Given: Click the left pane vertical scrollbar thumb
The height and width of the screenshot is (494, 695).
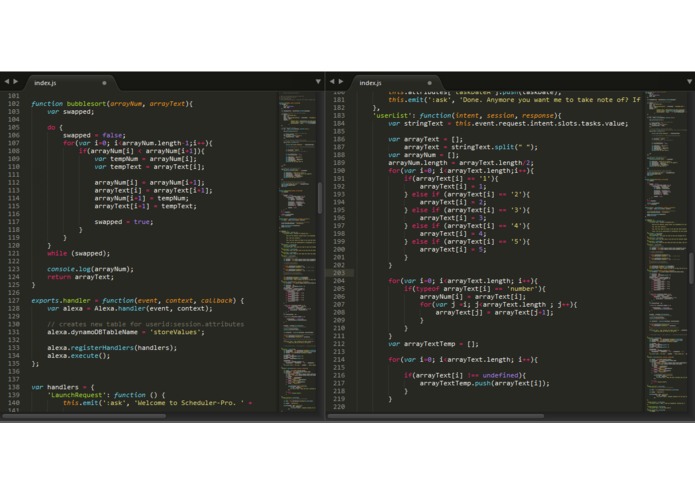Looking at the screenshot, I should (320, 198).
